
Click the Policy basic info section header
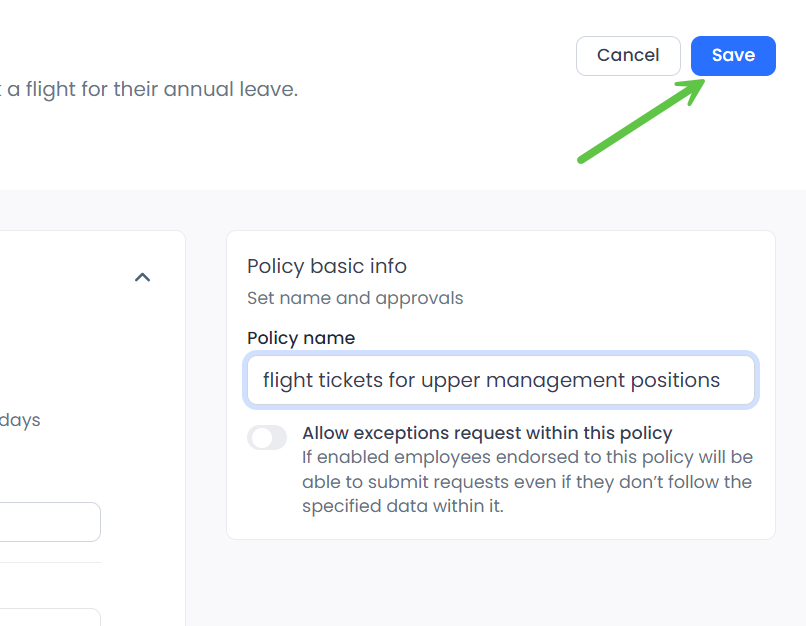[x=326, y=266]
